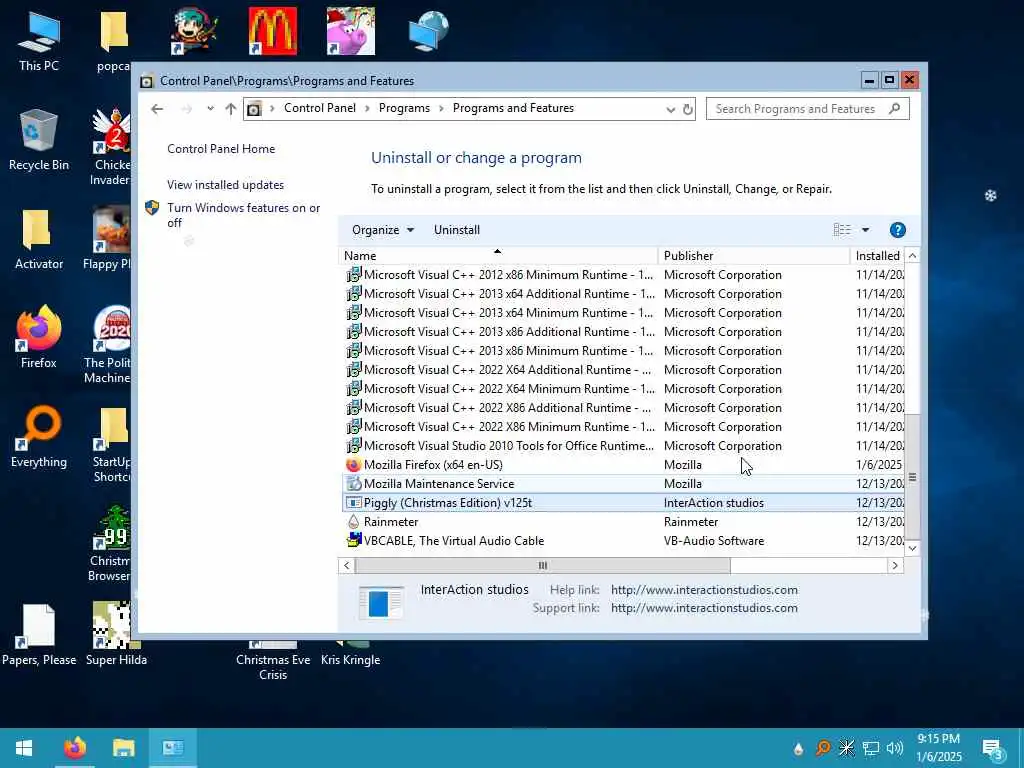Click the network tray icon
Viewport: 1024px width, 768px height.
(x=871, y=748)
